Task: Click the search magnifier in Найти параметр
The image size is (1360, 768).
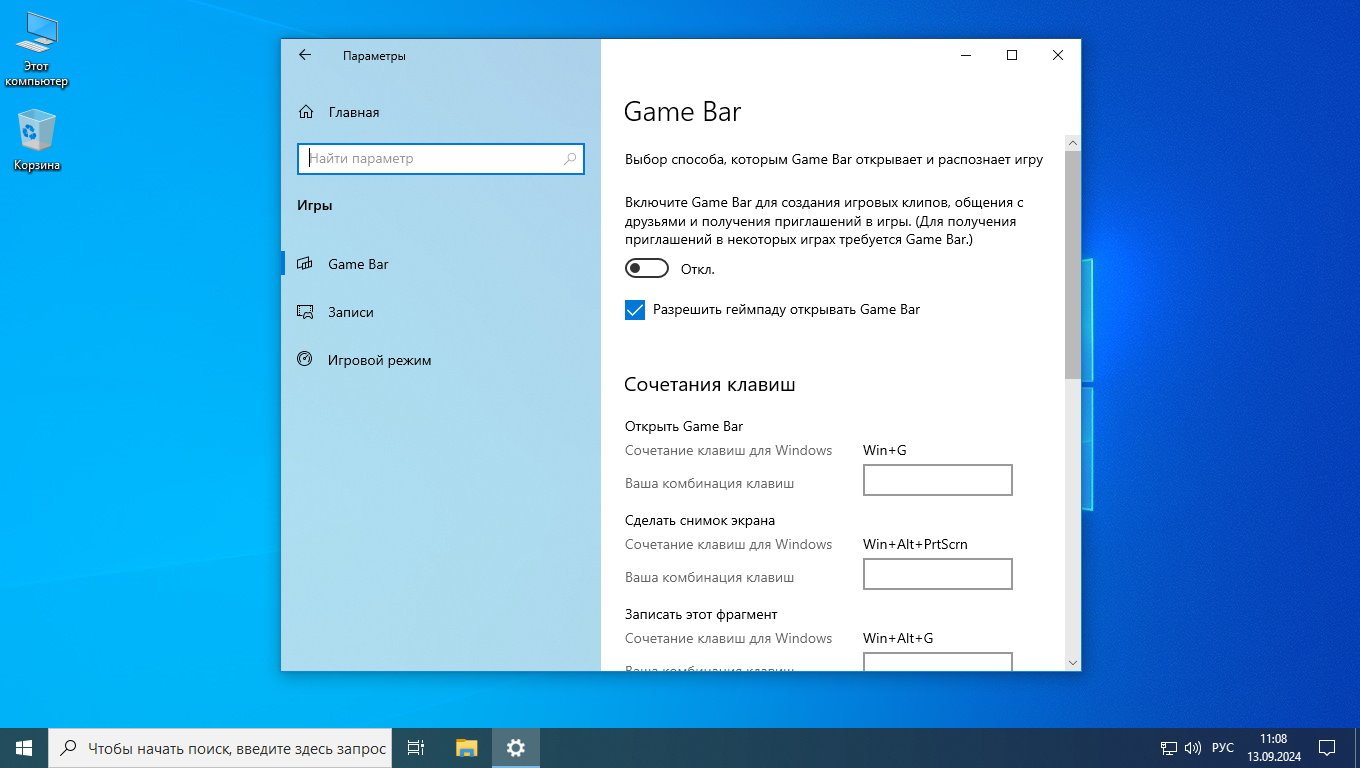Action: click(x=570, y=158)
